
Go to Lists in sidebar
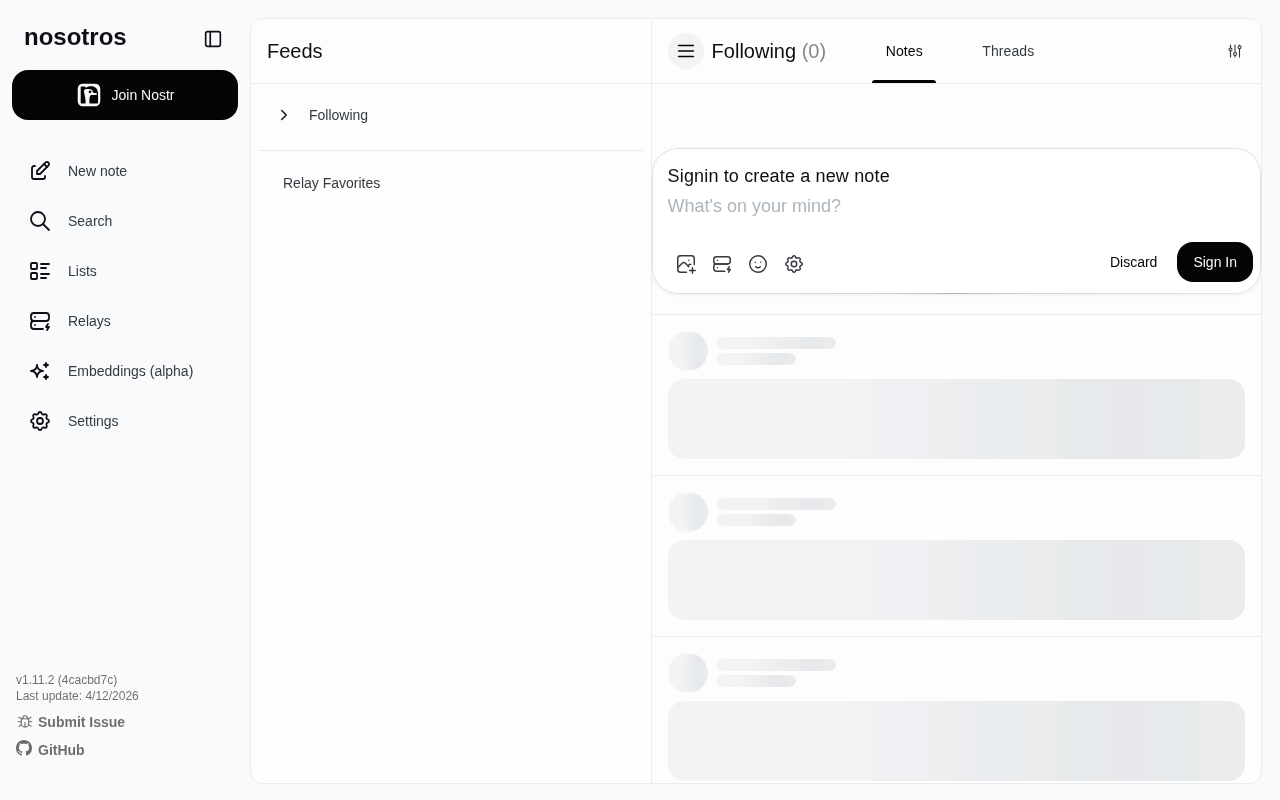[82, 271]
